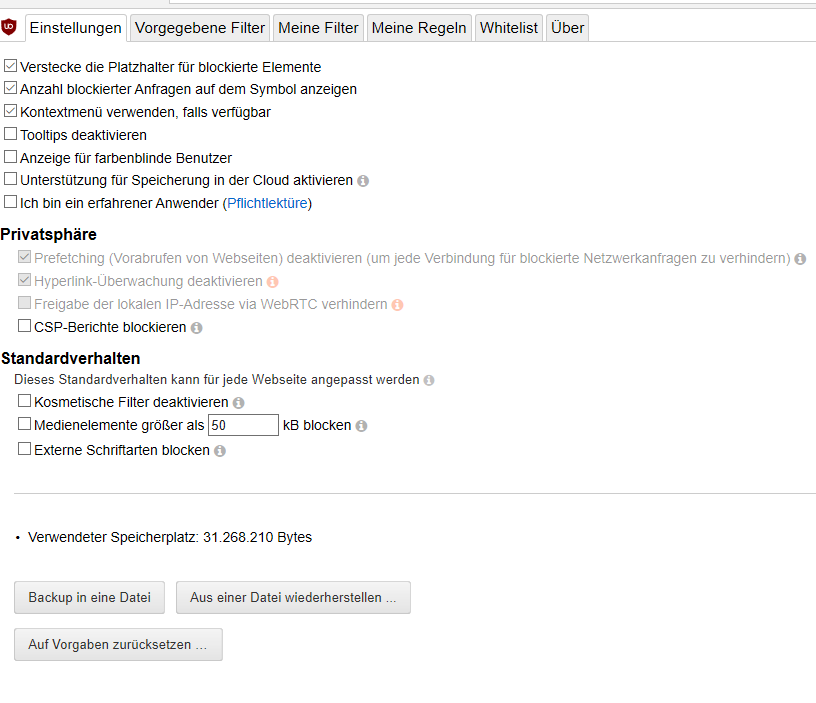Click info icon after Standardverhalten description
Viewport: 816px width, 703px height.
[x=429, y=380]
